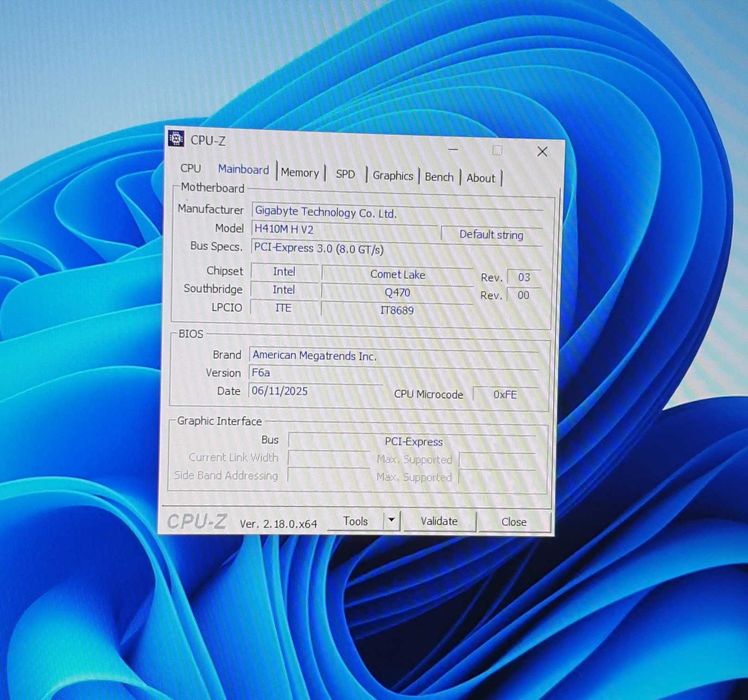
Task: Click the Close button at the bottom
Action: [x=514, y=522]
